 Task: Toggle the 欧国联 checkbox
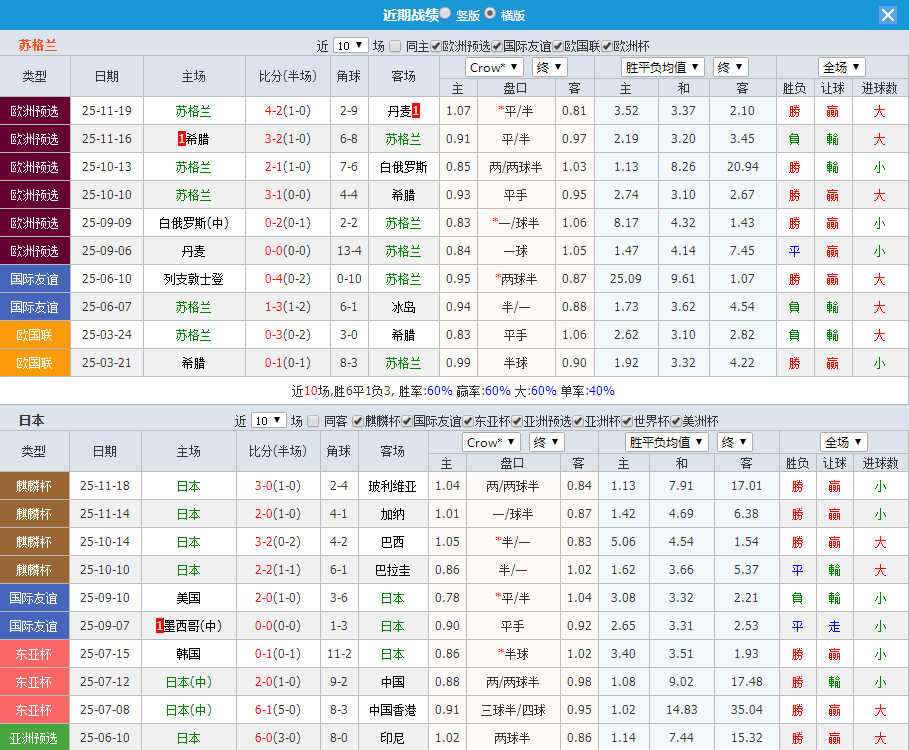point(557,45)
